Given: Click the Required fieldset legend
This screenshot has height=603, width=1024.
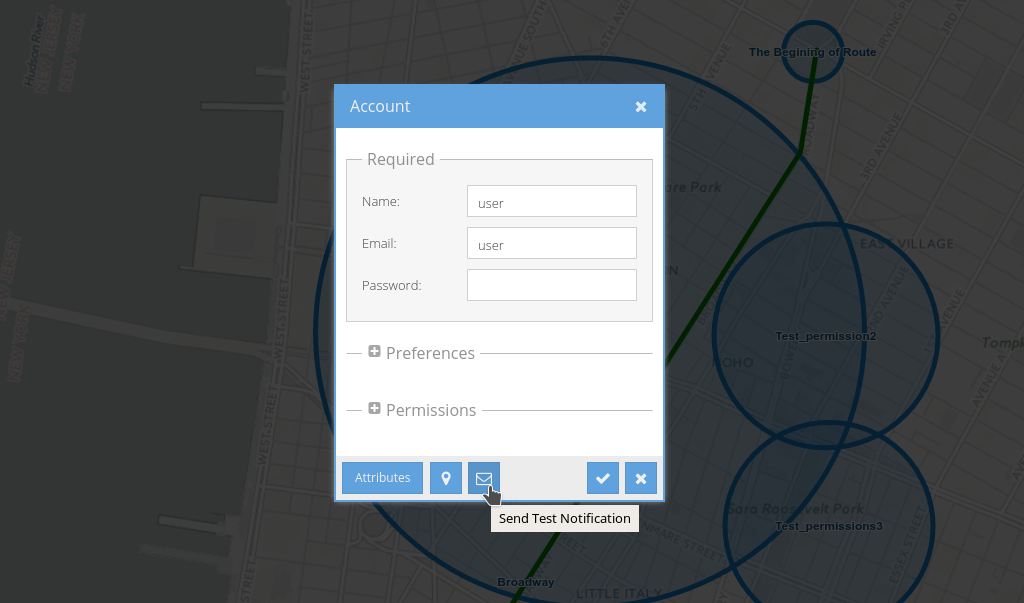Looking at the screenshot, I should [400, 159].
